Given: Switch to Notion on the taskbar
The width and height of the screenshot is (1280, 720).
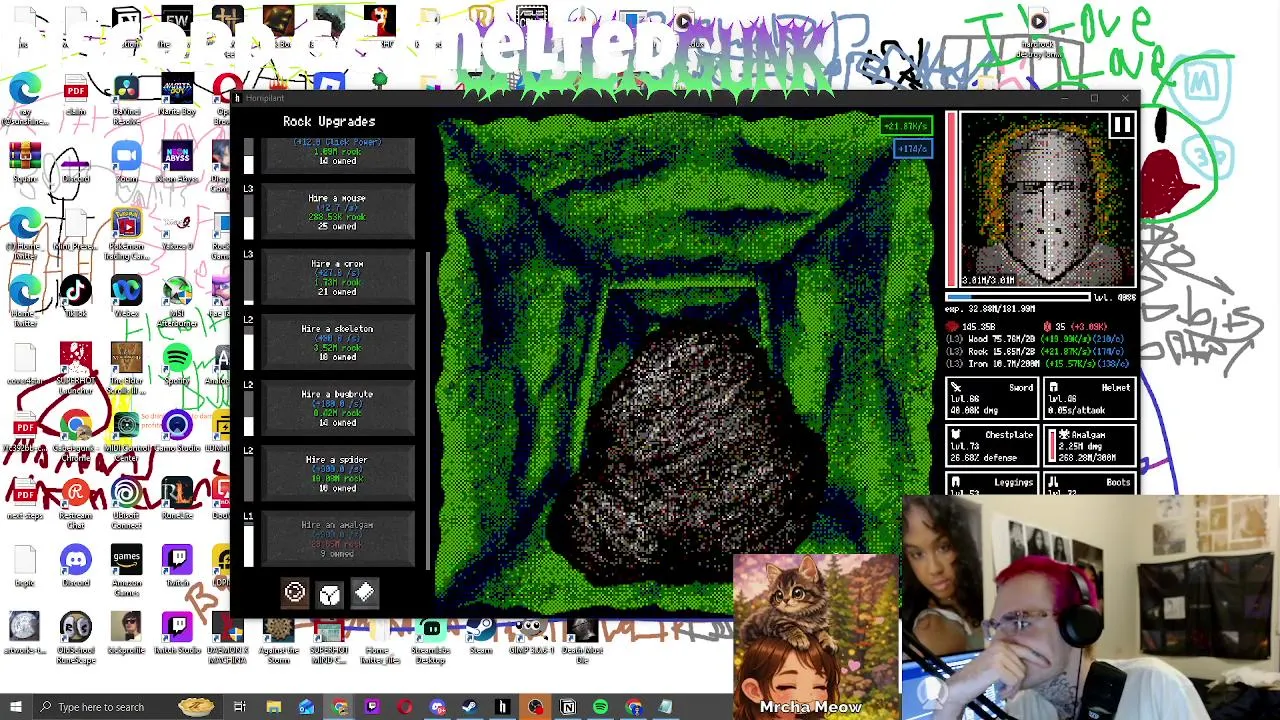Looking at the screenshot, I should coord(568,707).
